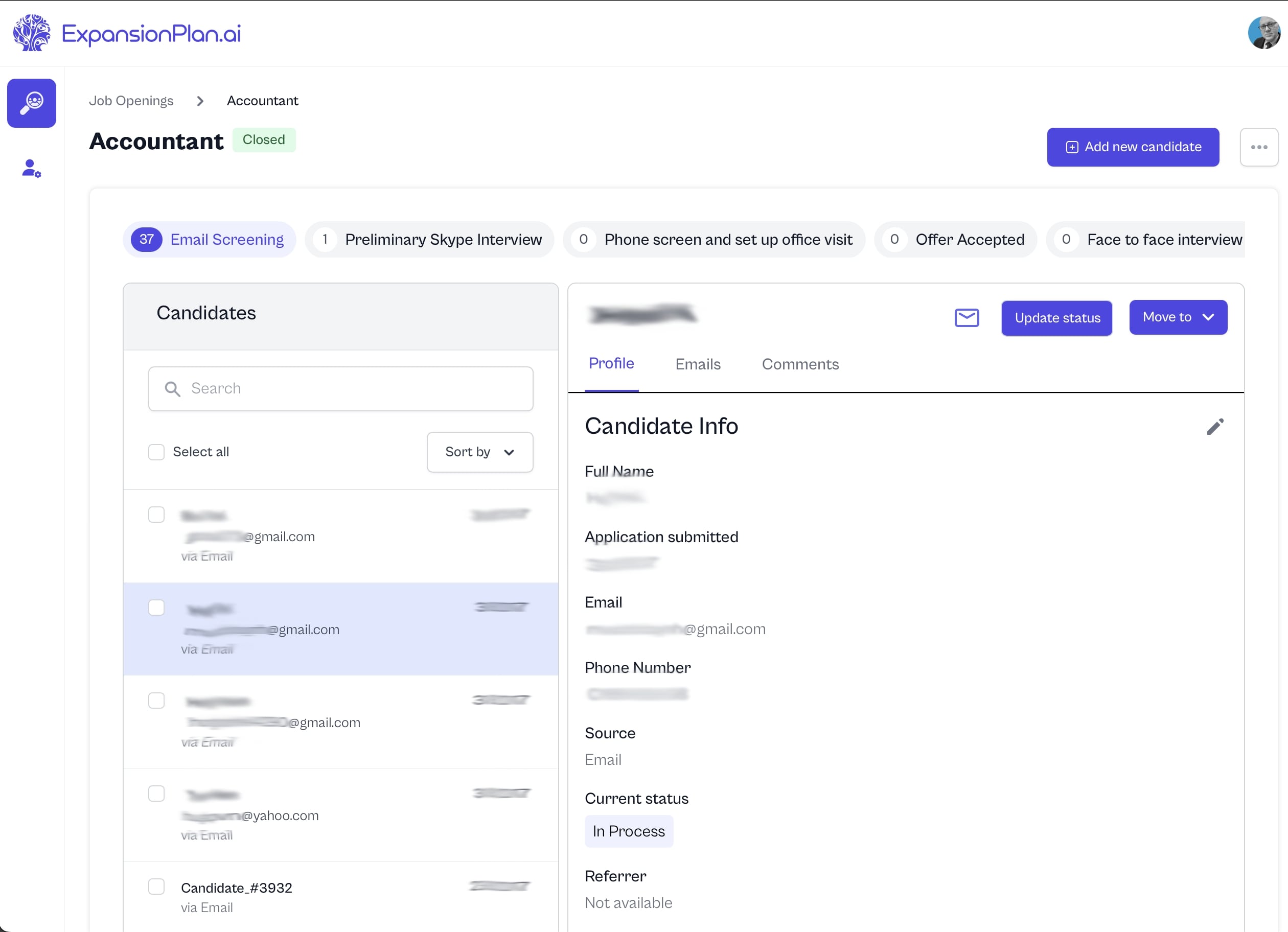Viewport: 1288px width, 932px height.
Task: Click the pencil edit Candidate Info icon
Action: pos(1215,427)
